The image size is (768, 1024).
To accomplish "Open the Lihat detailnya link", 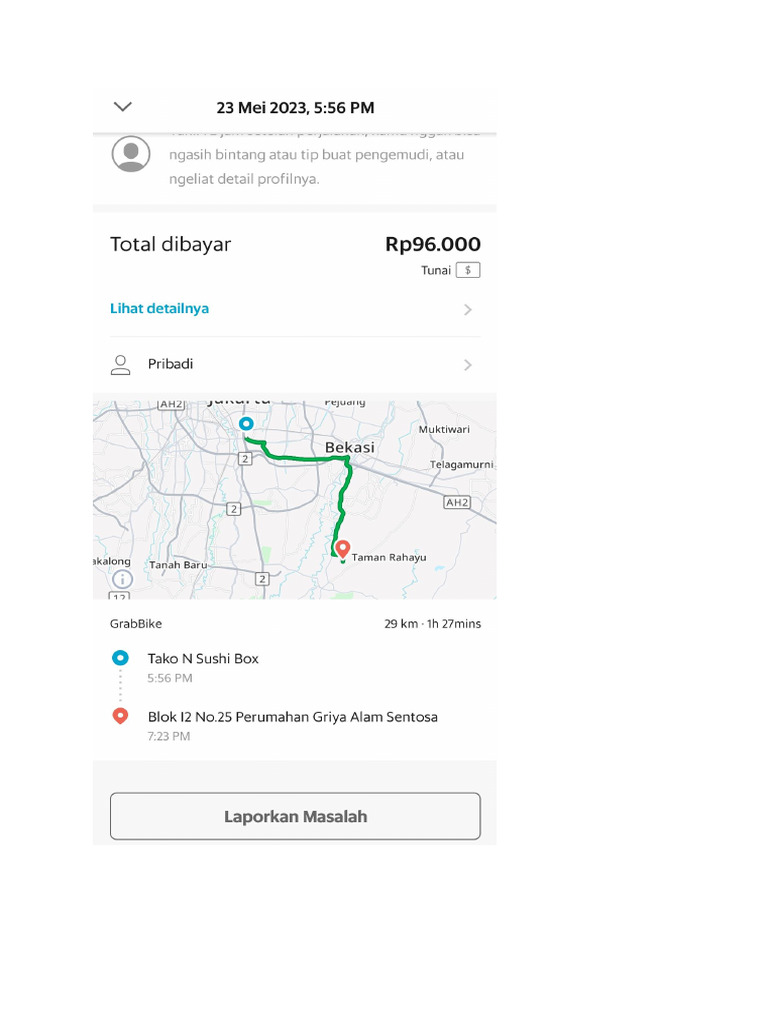I will click(x=159, y=308).
